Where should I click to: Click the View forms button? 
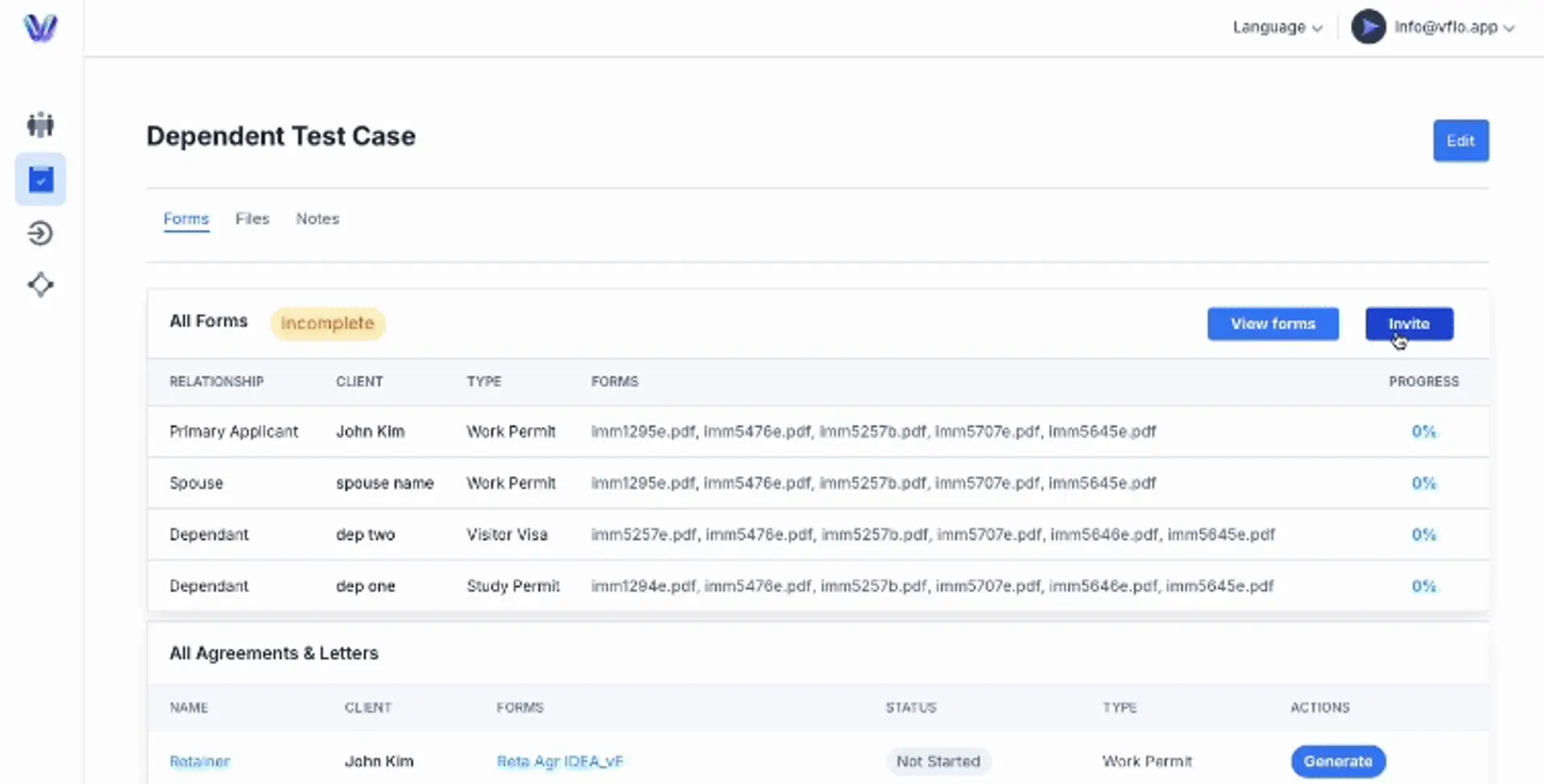coord(1273,324)
